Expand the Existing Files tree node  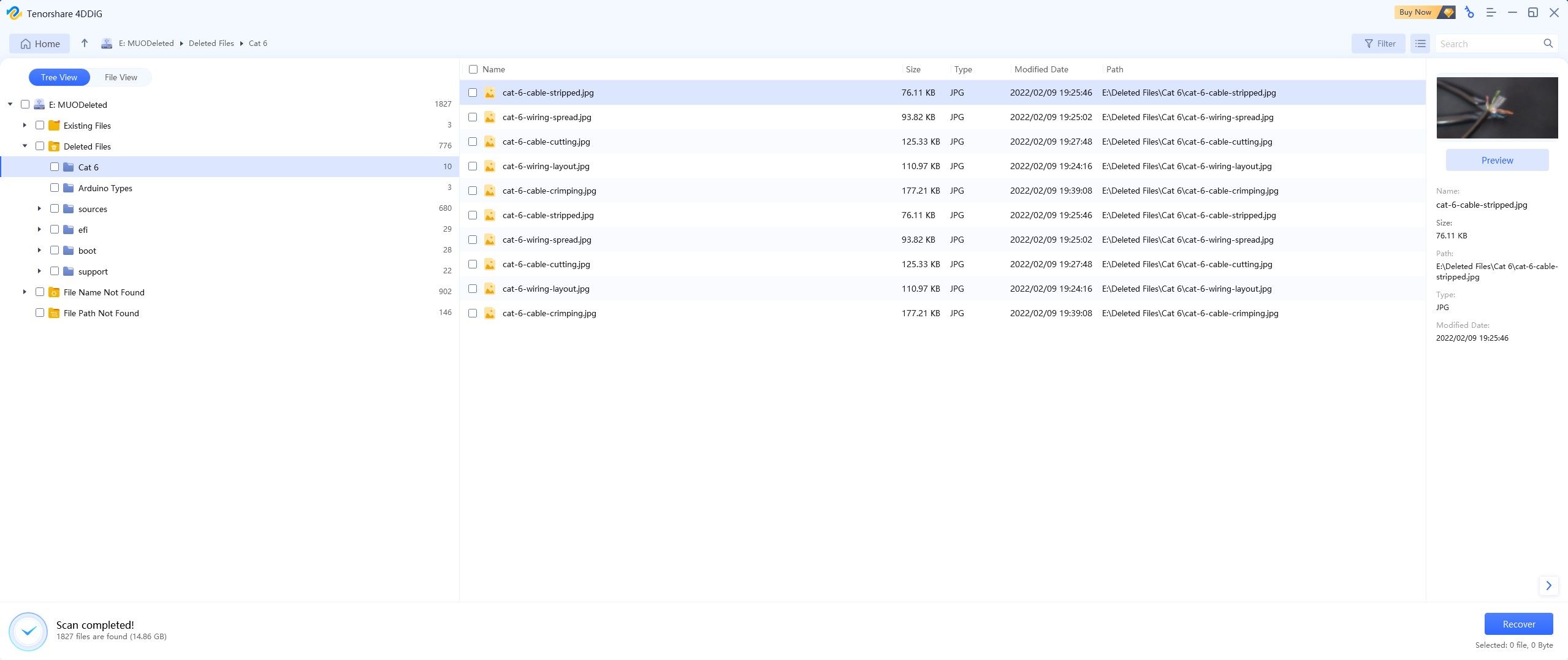click(x=25, y=125)
